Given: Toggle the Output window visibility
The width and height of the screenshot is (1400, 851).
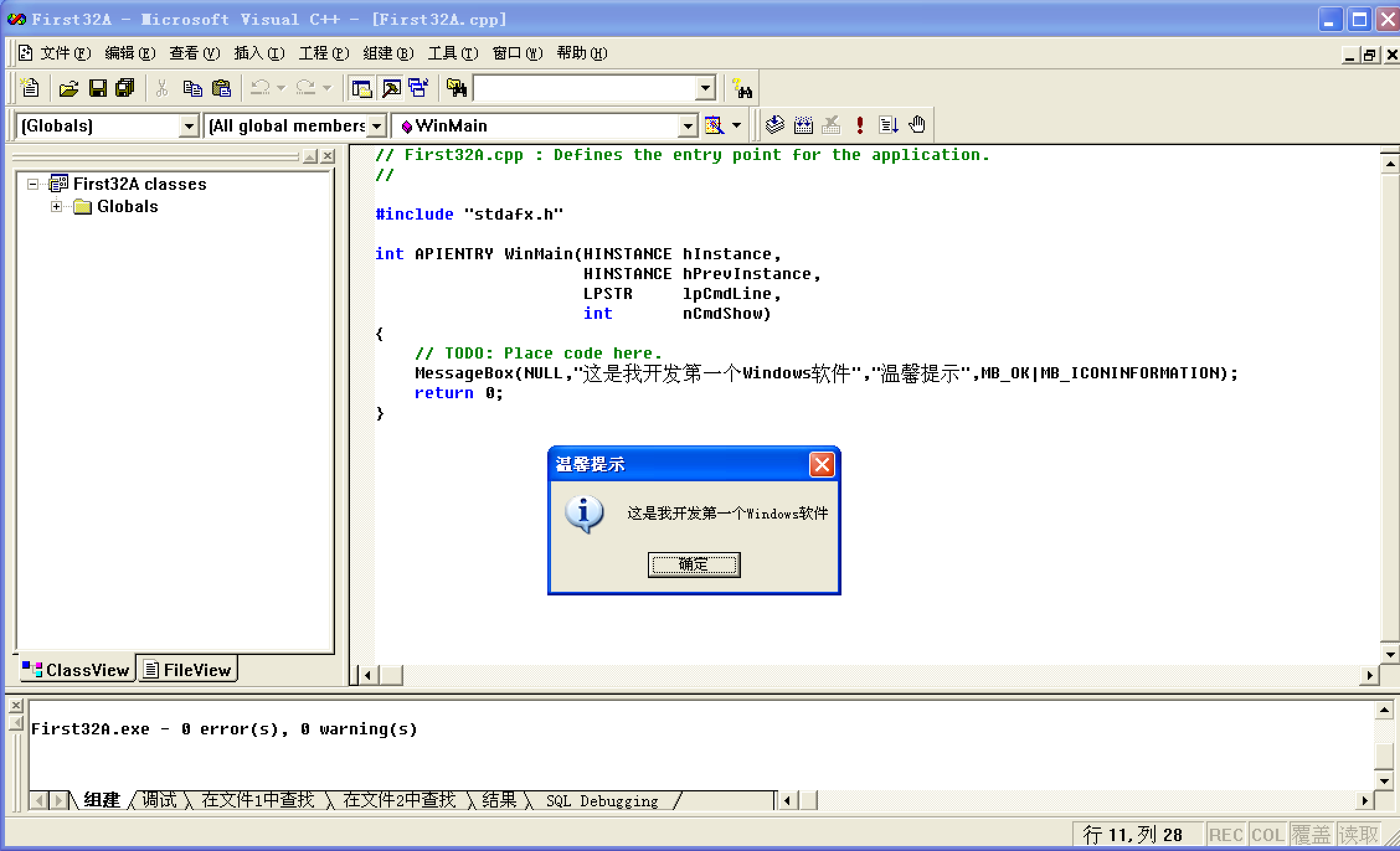Looking at the screenshot, I should 390,87.
